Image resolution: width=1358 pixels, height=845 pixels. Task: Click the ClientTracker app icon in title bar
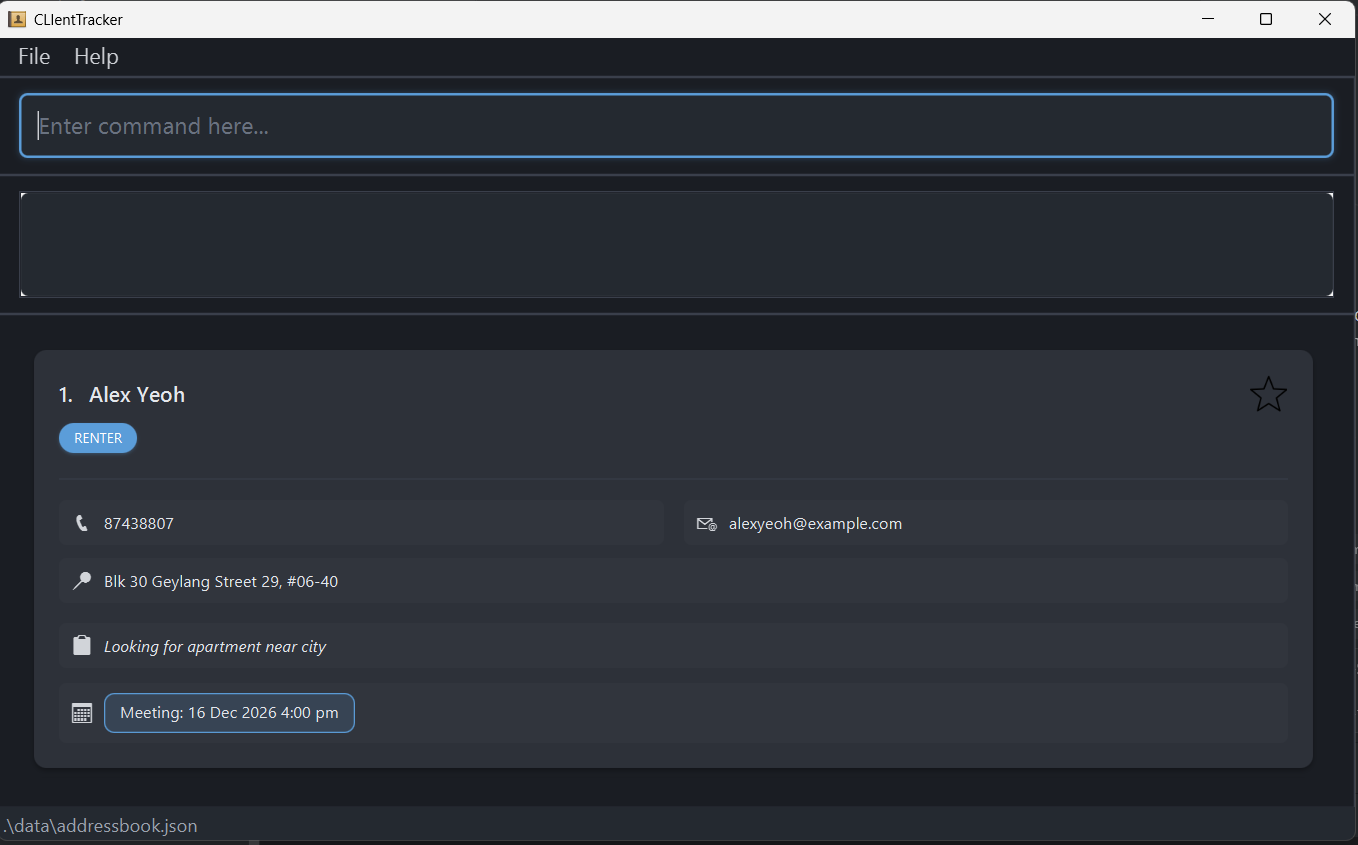pos(17,19)
